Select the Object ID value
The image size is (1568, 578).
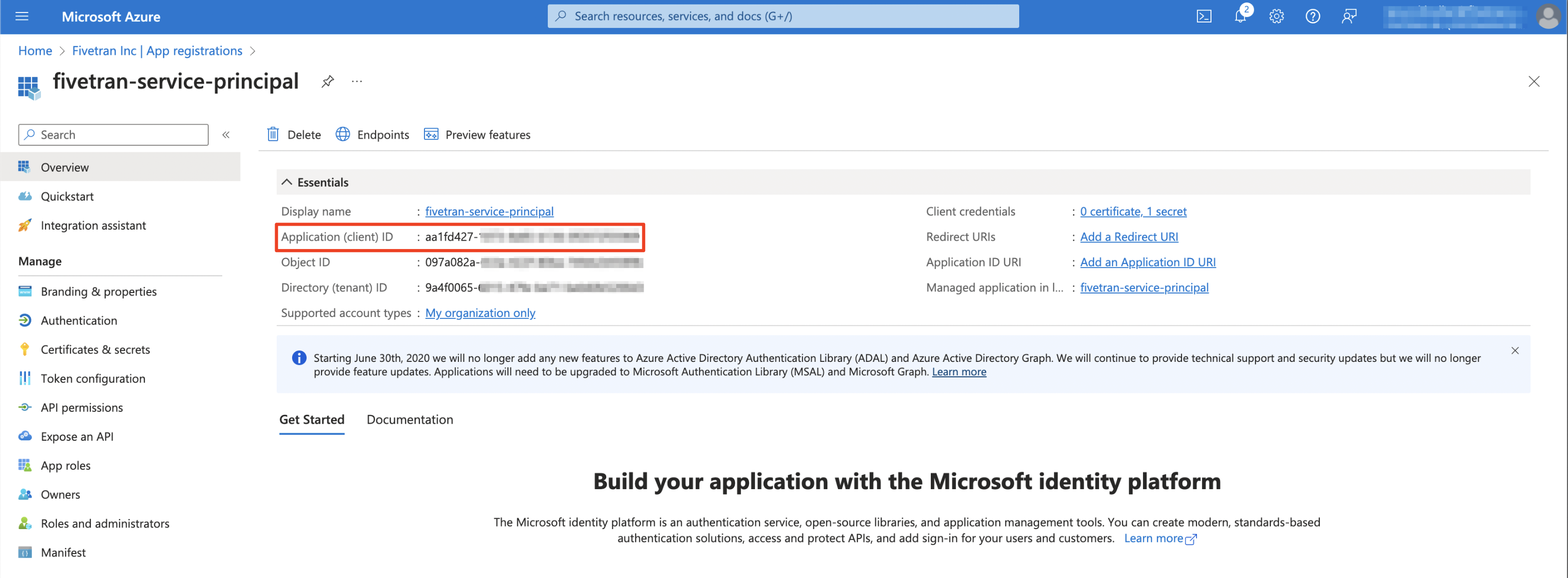pos(533,263)
